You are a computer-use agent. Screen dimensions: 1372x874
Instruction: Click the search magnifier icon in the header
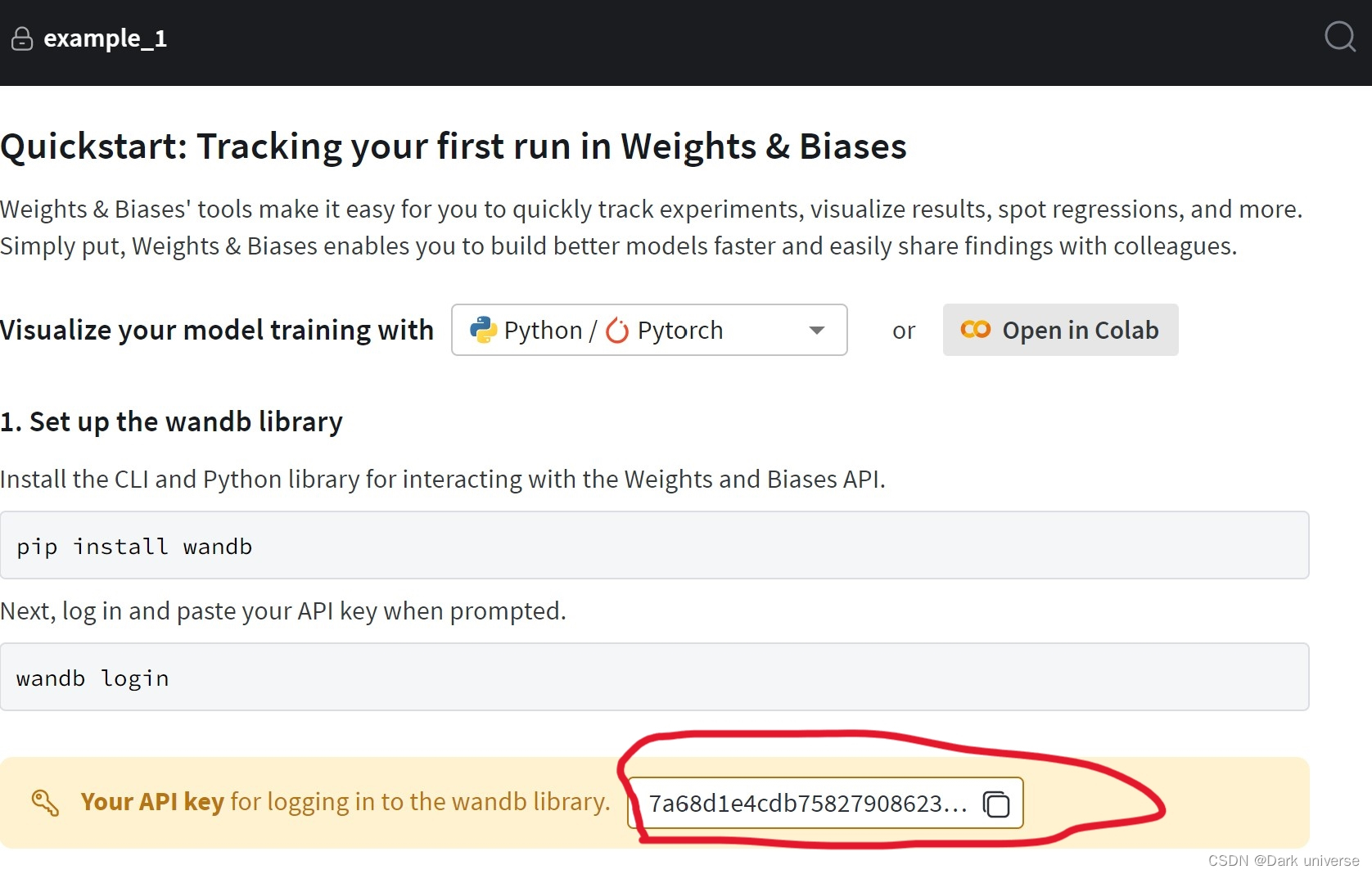(1340, 37)
